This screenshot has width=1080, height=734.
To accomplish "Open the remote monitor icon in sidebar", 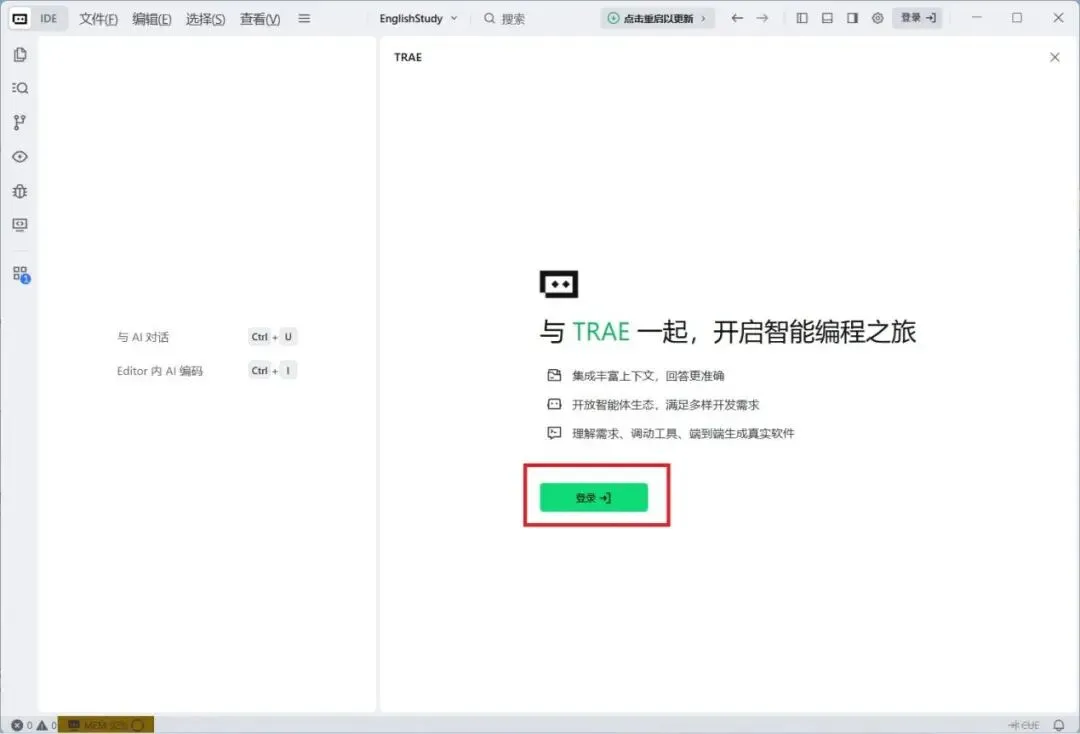I will point(20,224).
